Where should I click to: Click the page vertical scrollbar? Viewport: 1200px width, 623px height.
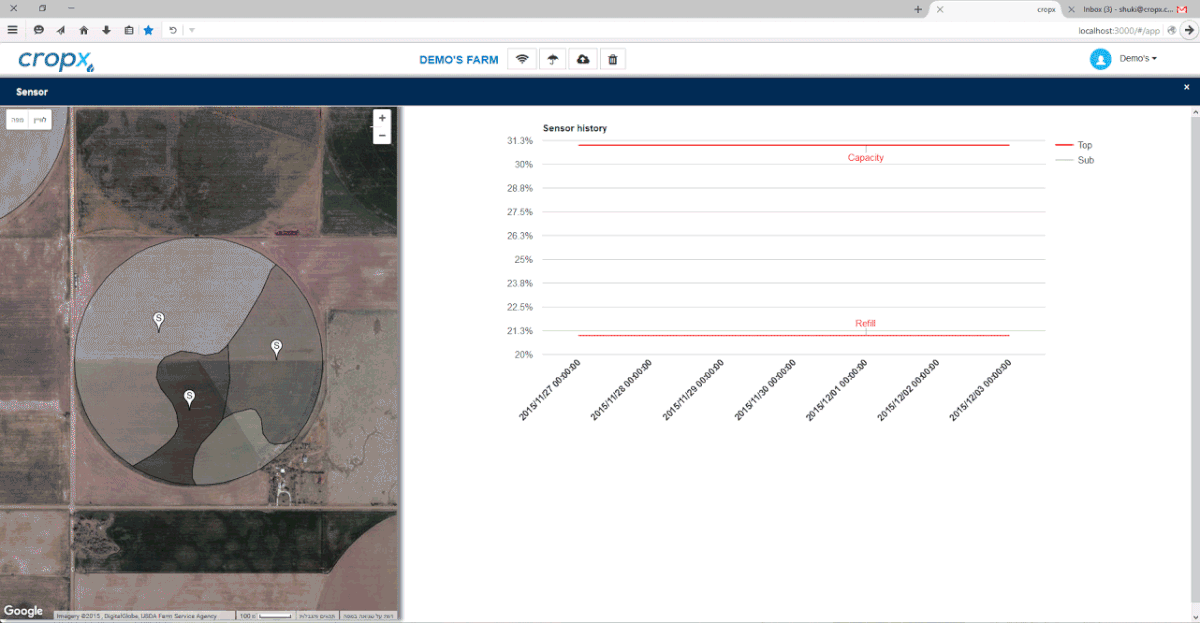[1195, 360]
